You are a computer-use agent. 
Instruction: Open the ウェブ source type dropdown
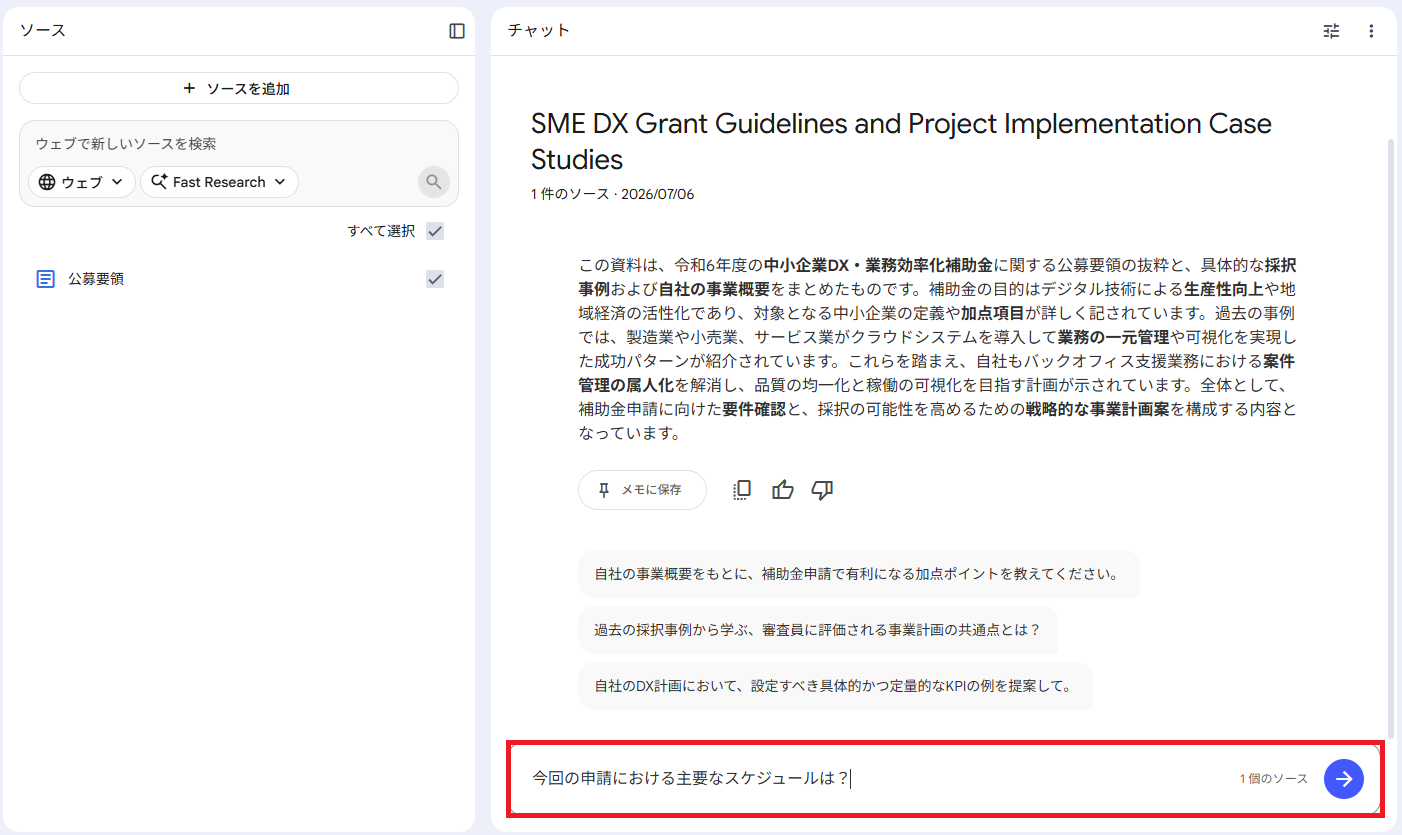pos(82,182)
